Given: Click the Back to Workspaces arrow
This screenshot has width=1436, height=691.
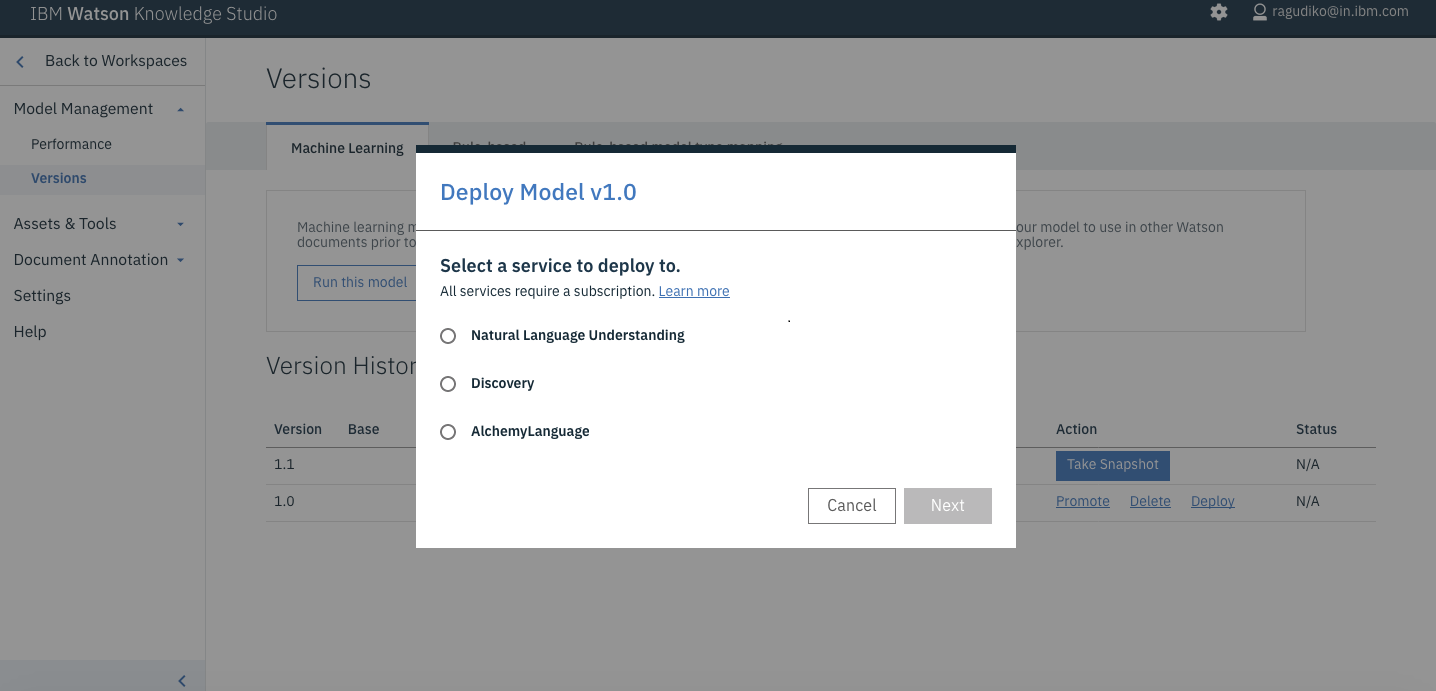Looking at the screenshot, I should click(x=20, y=62).
